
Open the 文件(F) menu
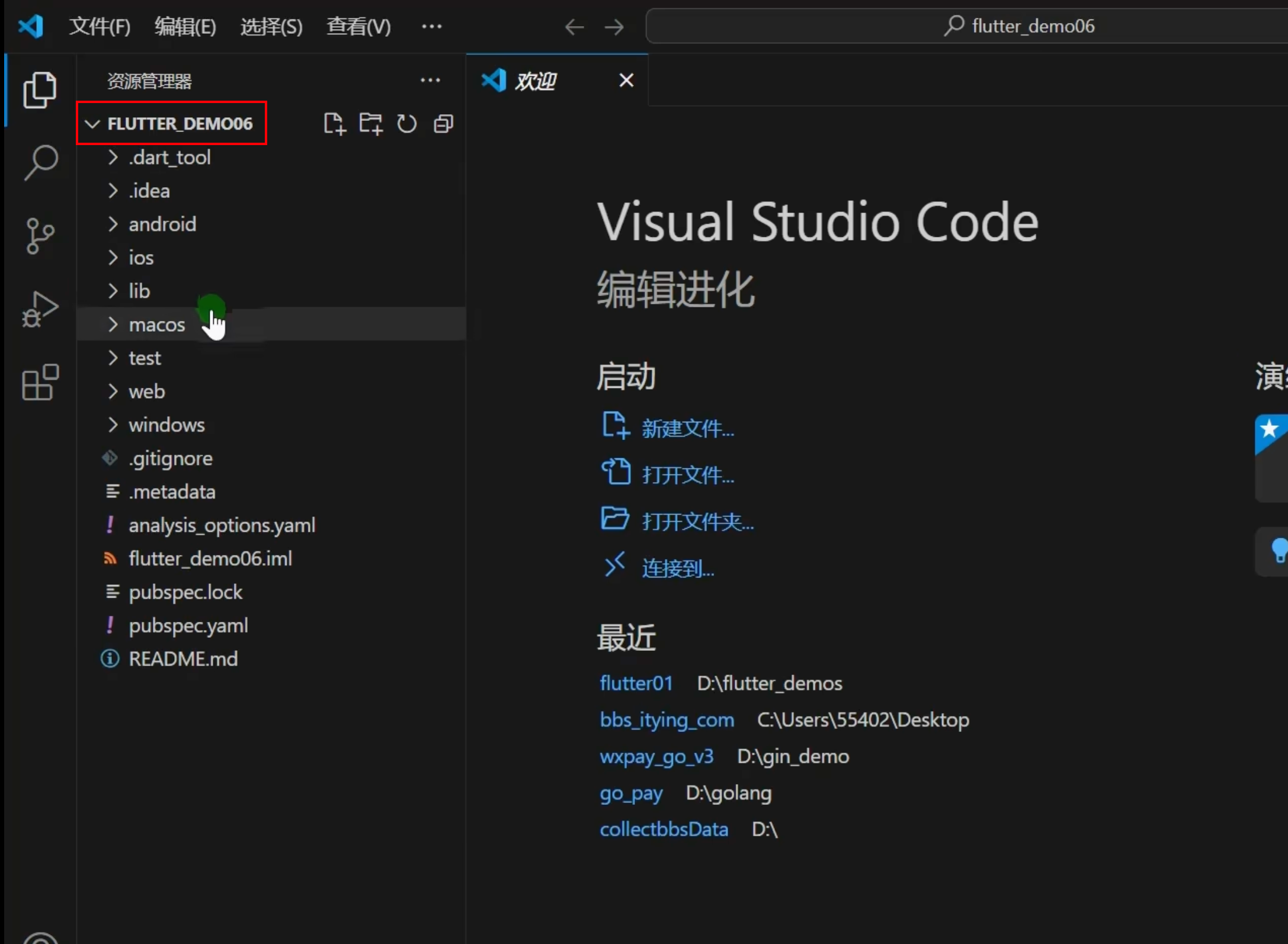click(100, 27)
